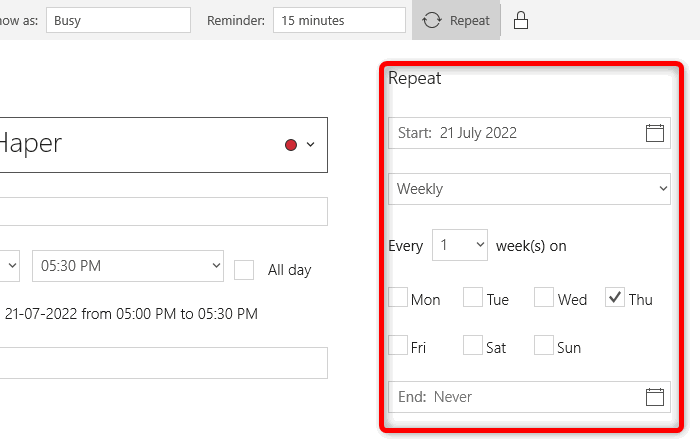The image size is (700, 439).
Task: Enable the Sun checkbox
Action: 544,345
